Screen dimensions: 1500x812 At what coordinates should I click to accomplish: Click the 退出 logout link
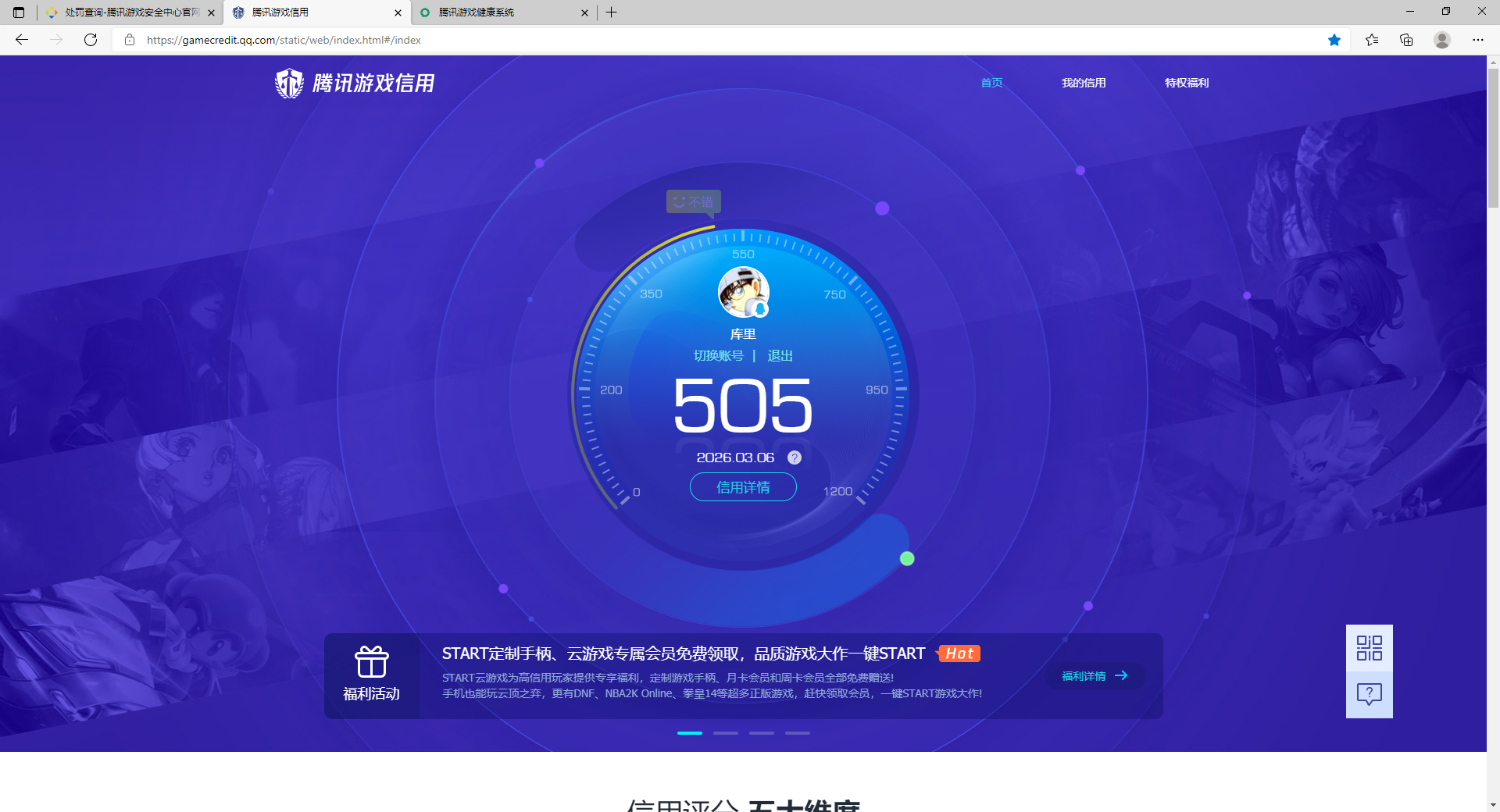coord(780,356)
